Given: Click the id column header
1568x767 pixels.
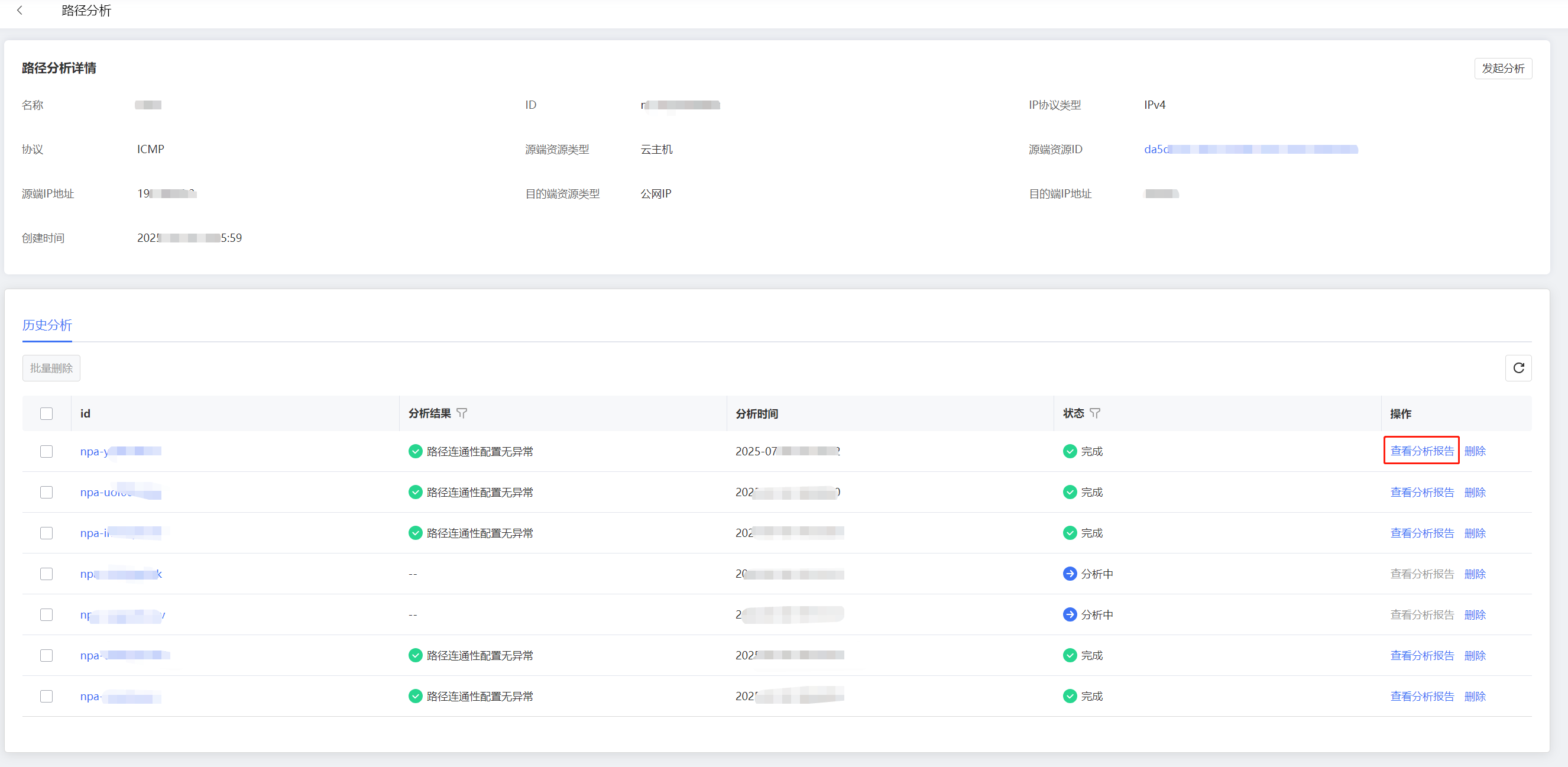Looking at the screenshot, I should click(x=85, y=413).
